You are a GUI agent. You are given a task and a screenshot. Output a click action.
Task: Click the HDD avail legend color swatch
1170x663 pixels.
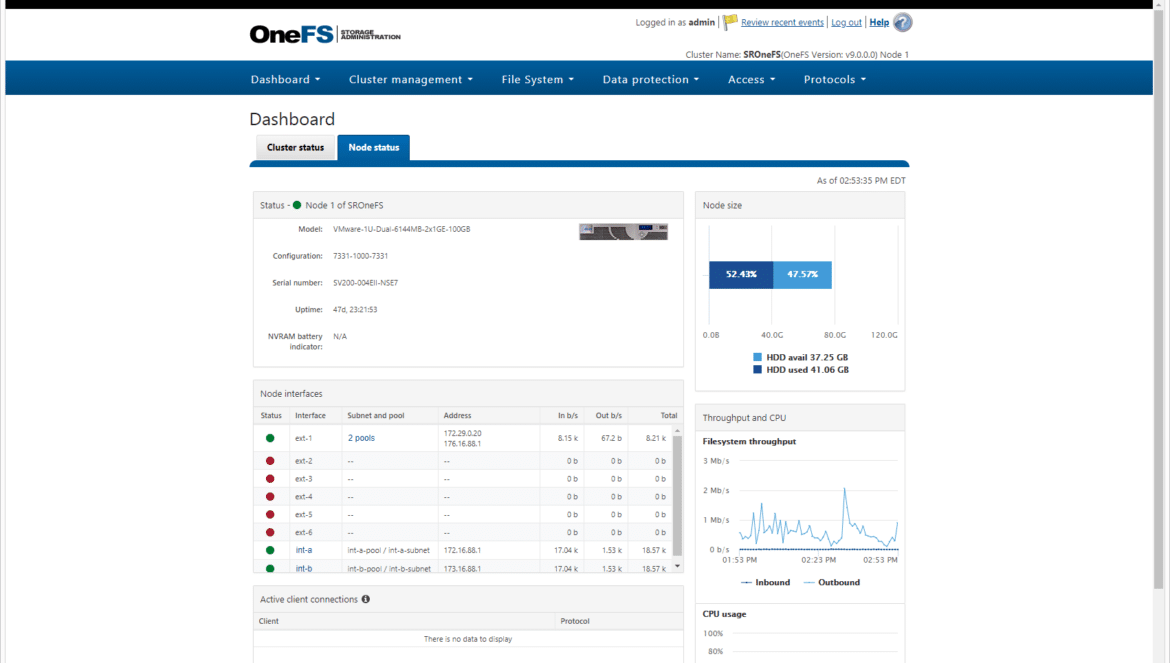[757, 357]
